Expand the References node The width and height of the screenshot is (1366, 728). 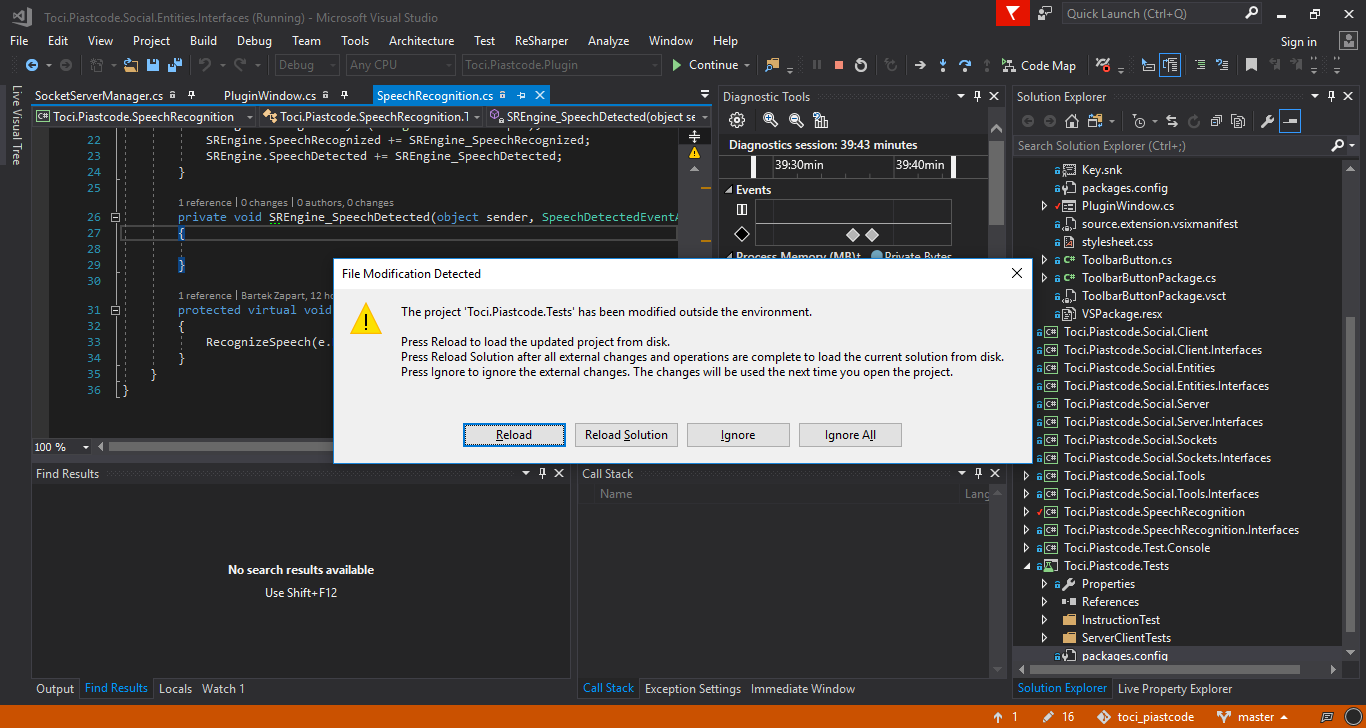[x=1044, y=602]
